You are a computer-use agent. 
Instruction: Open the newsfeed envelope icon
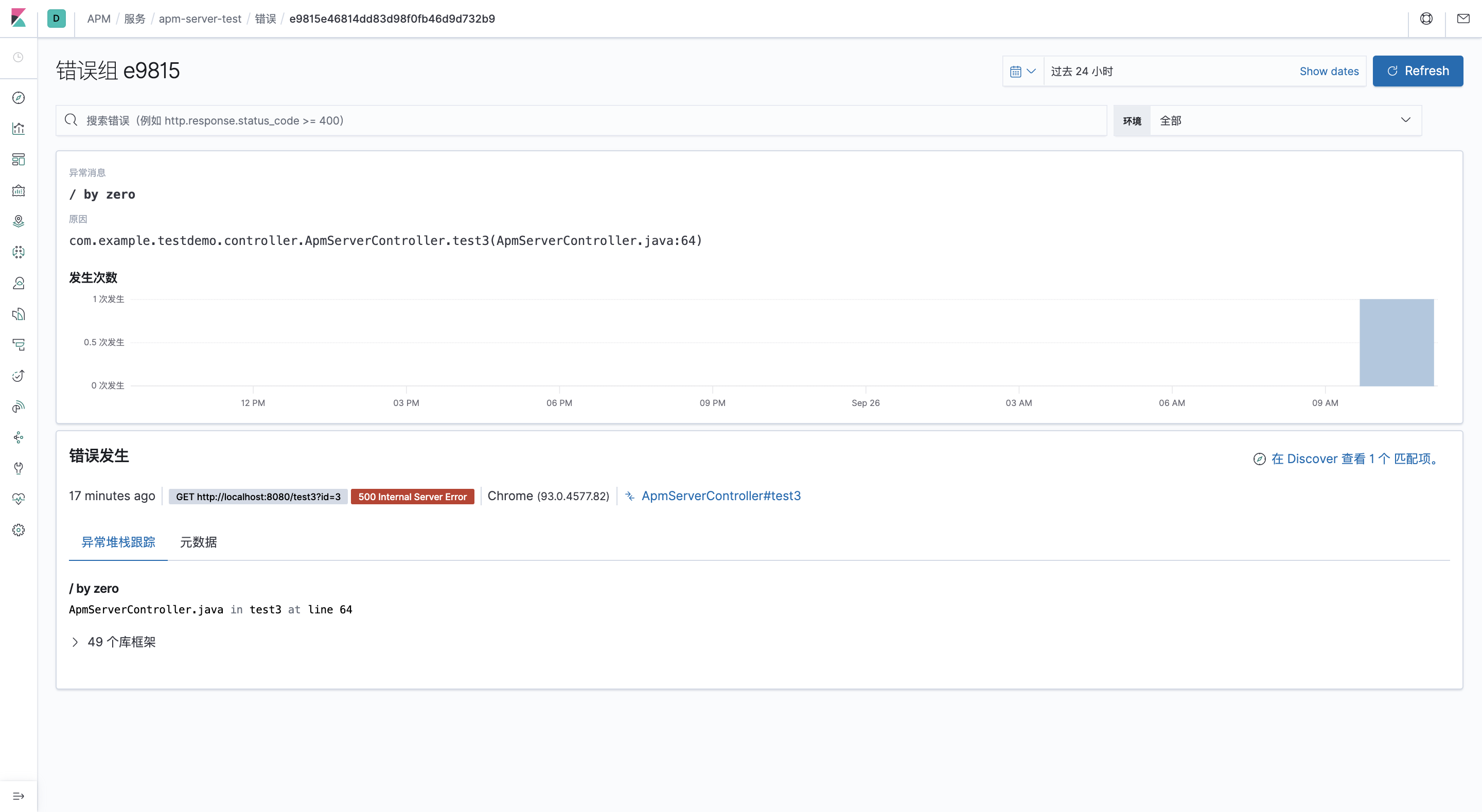(1463, 19)
